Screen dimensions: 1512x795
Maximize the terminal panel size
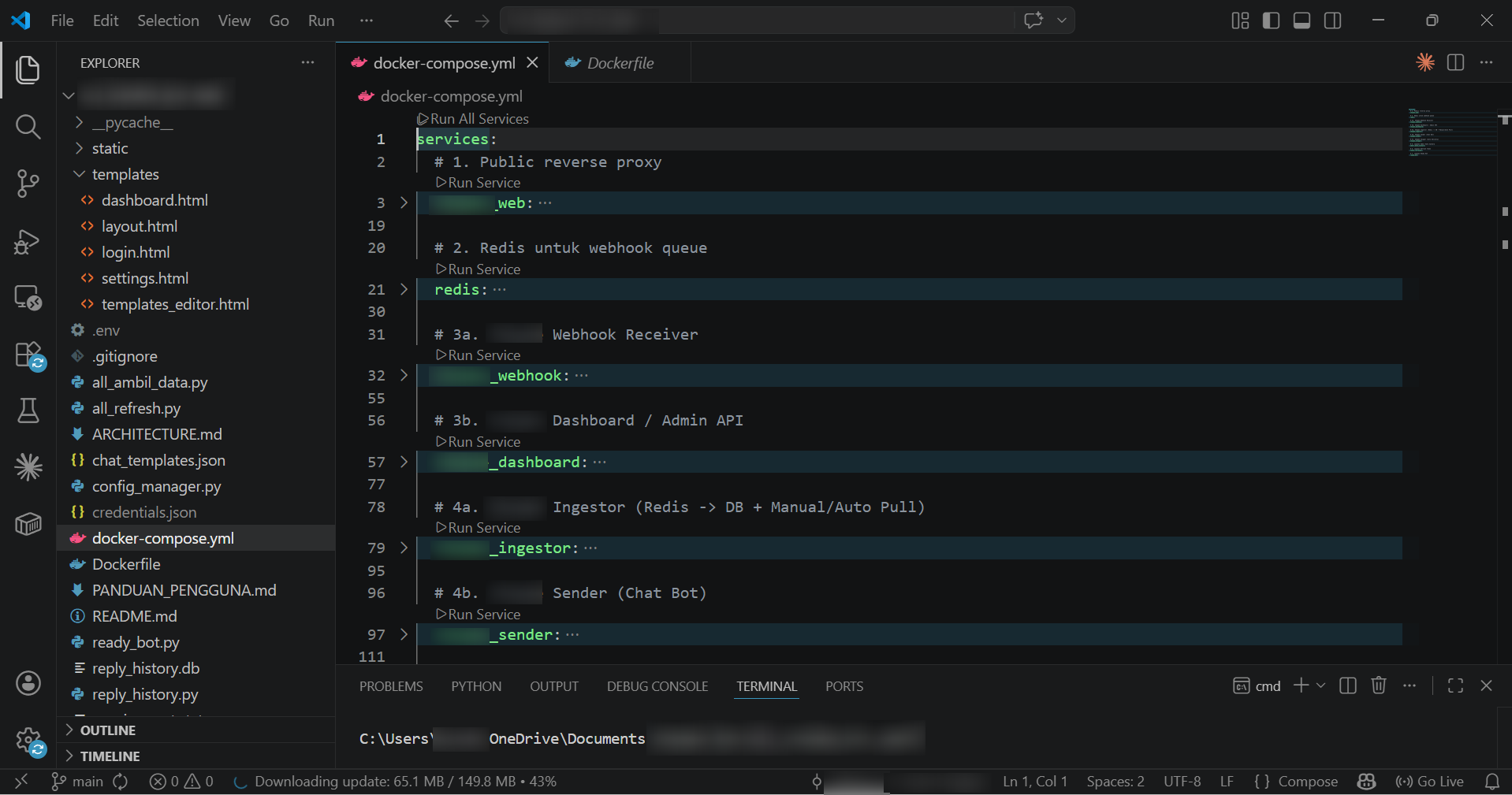click(1456, 685)
